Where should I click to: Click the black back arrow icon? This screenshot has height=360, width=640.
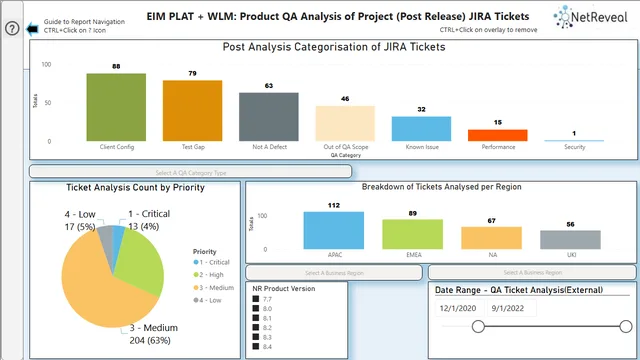coord(32,29)
